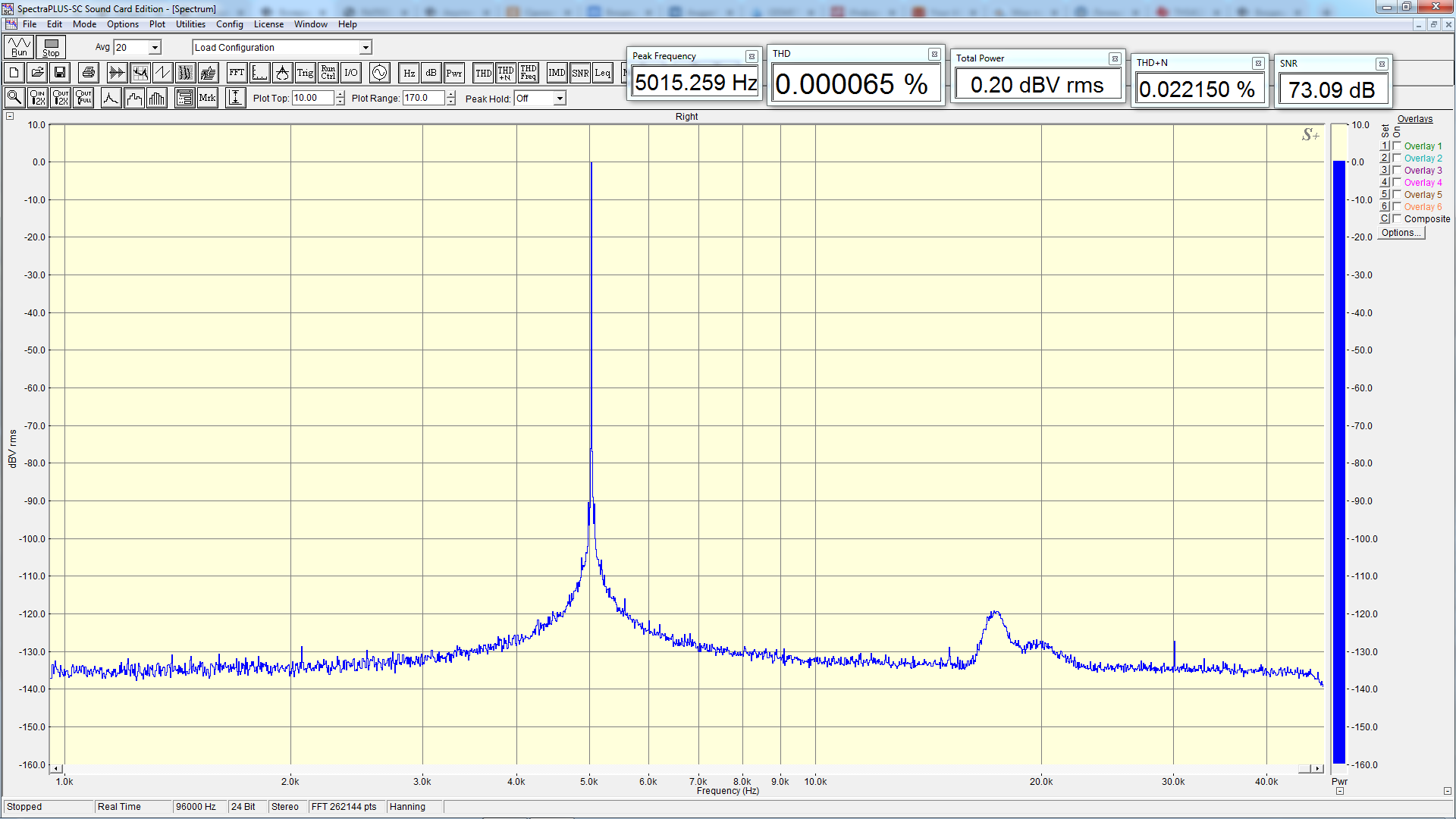Select the THD+N measurement icon

505,73
